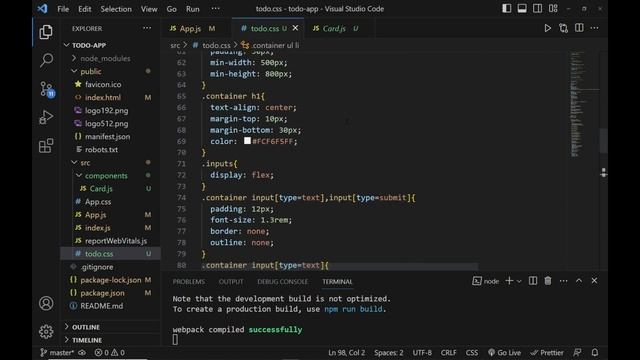Close the terminal panel with X
This screenshot has height=360, width=640.
click(594, 281)
